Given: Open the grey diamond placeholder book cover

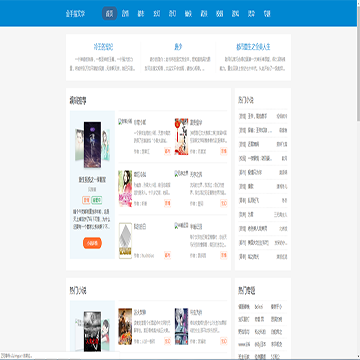Looking at the screenshot, I should pyautogui.click(x=125, y=241).
